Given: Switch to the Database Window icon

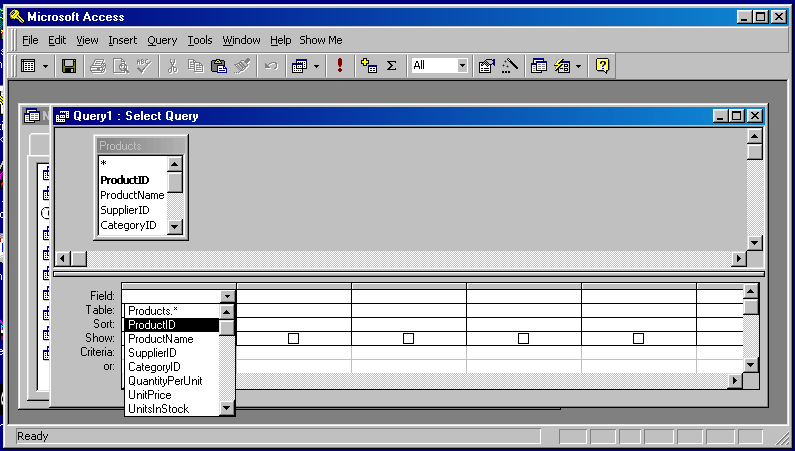Looking at the screenshot, I should (538, 66).
